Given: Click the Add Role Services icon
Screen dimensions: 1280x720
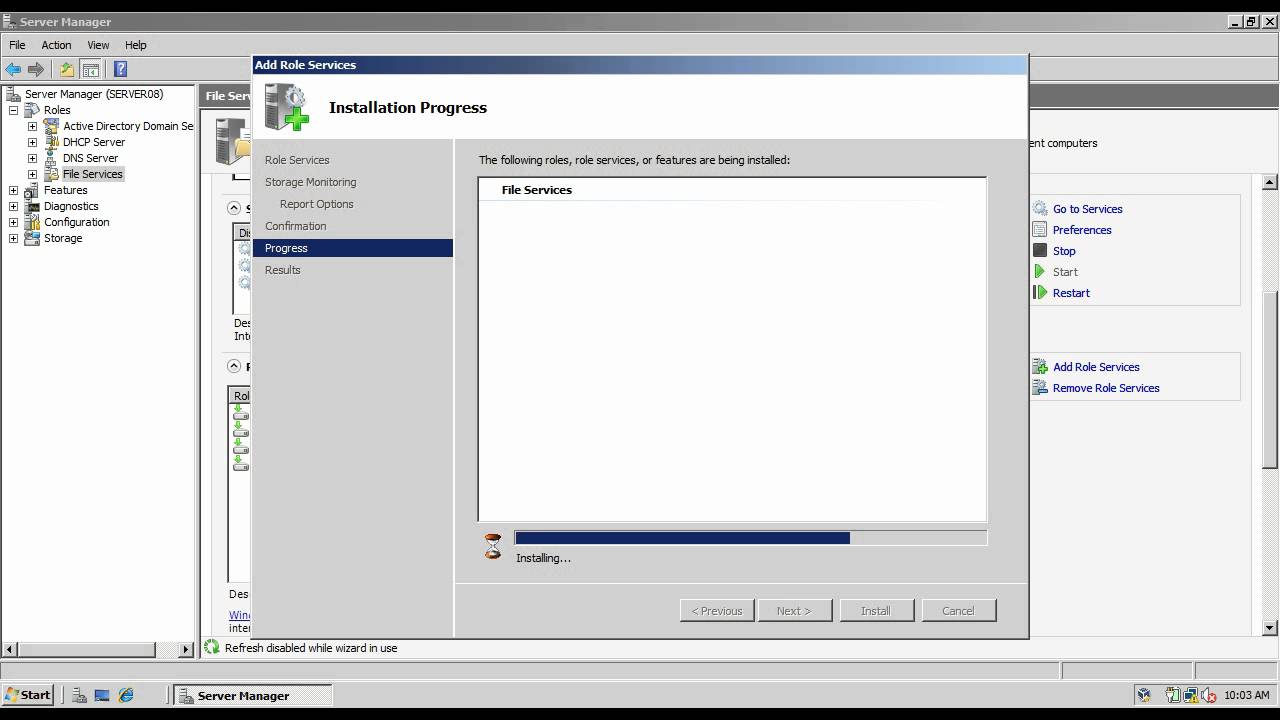Looking at the screenshot, I should point(1040,367).
